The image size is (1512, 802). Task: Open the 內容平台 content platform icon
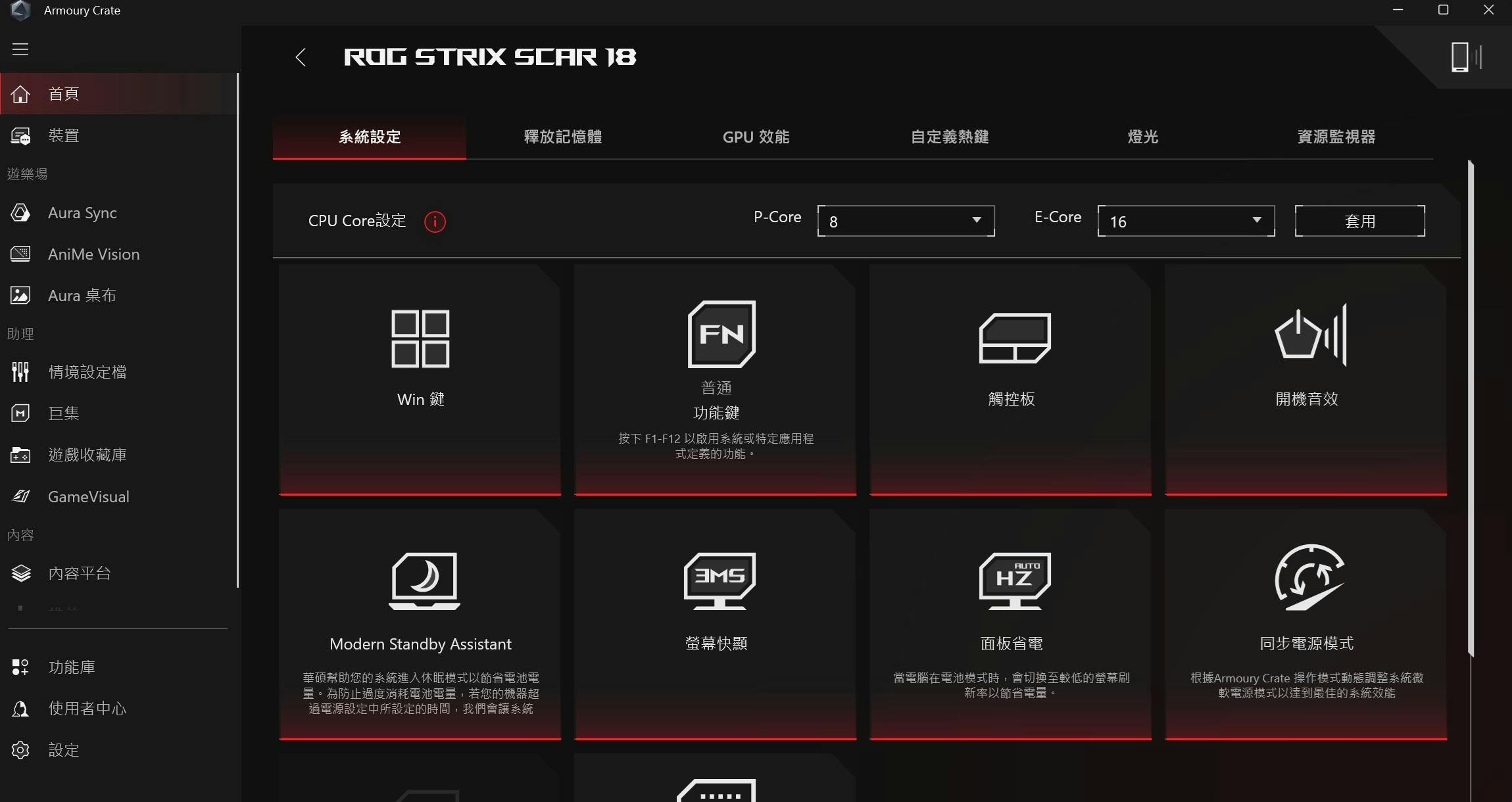(x=20, y=573)
